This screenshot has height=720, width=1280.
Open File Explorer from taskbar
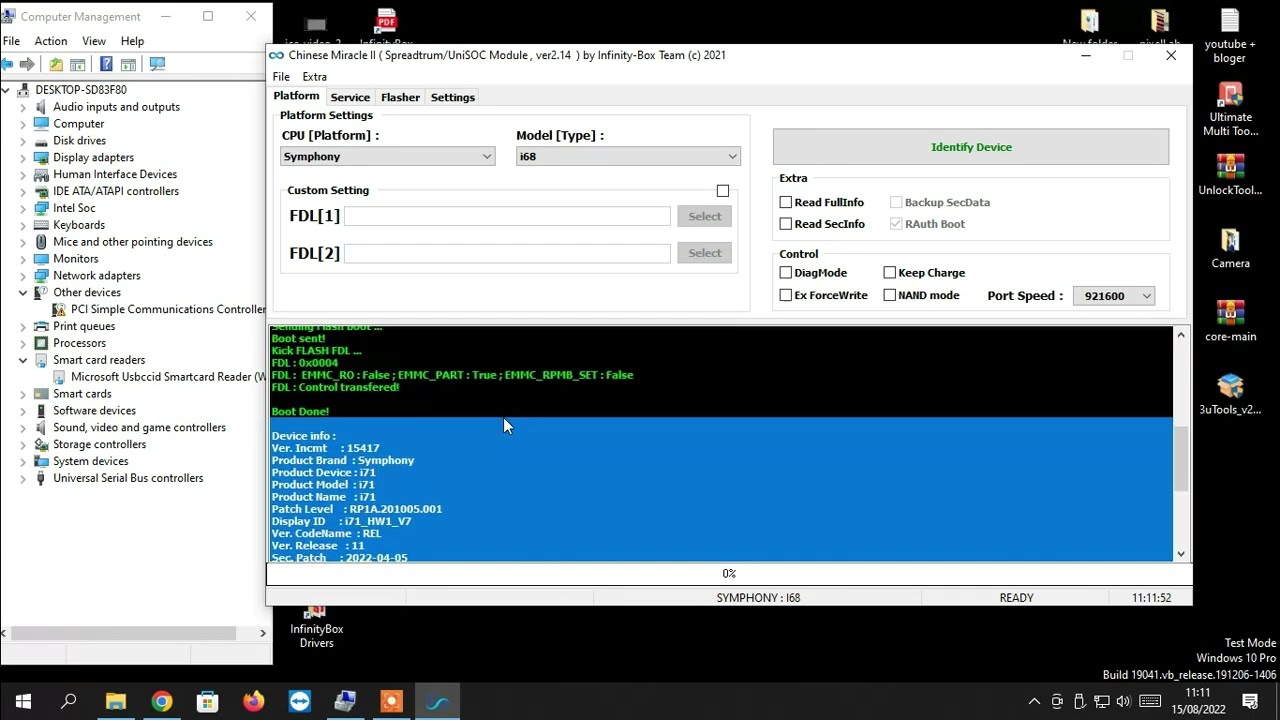click(x=116, y=702)
